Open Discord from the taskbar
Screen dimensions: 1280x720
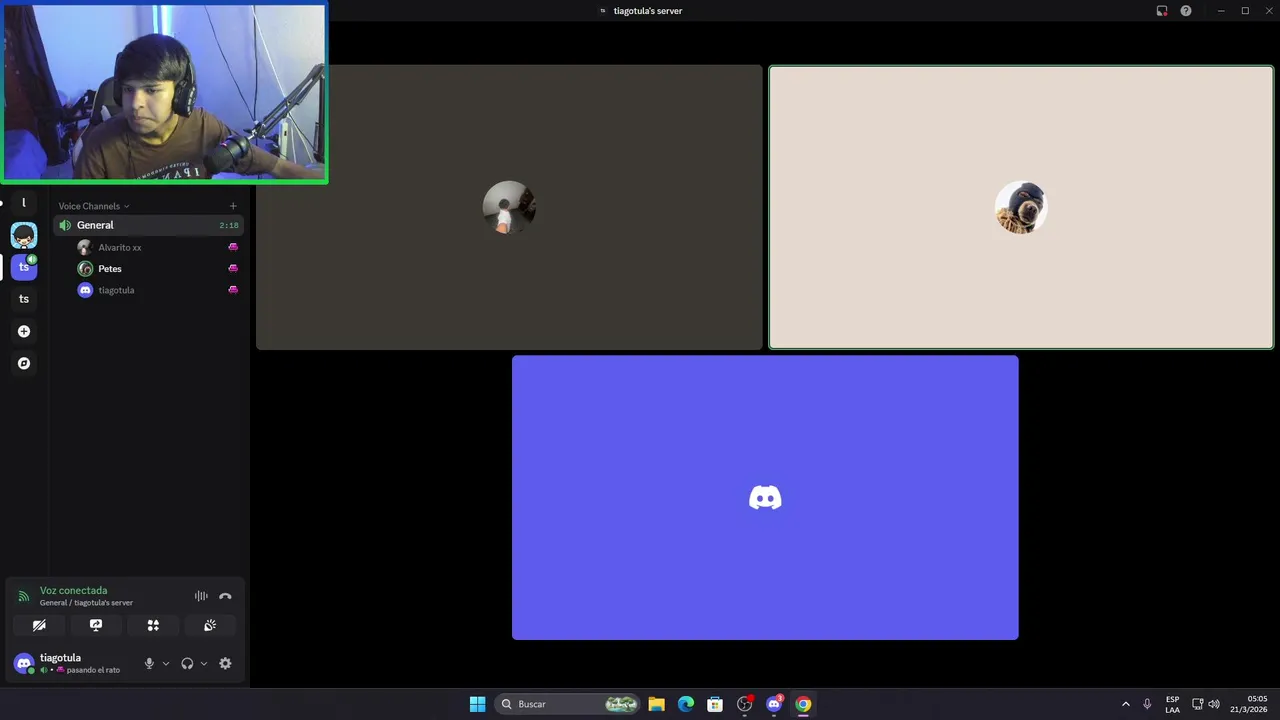(774, 704)
